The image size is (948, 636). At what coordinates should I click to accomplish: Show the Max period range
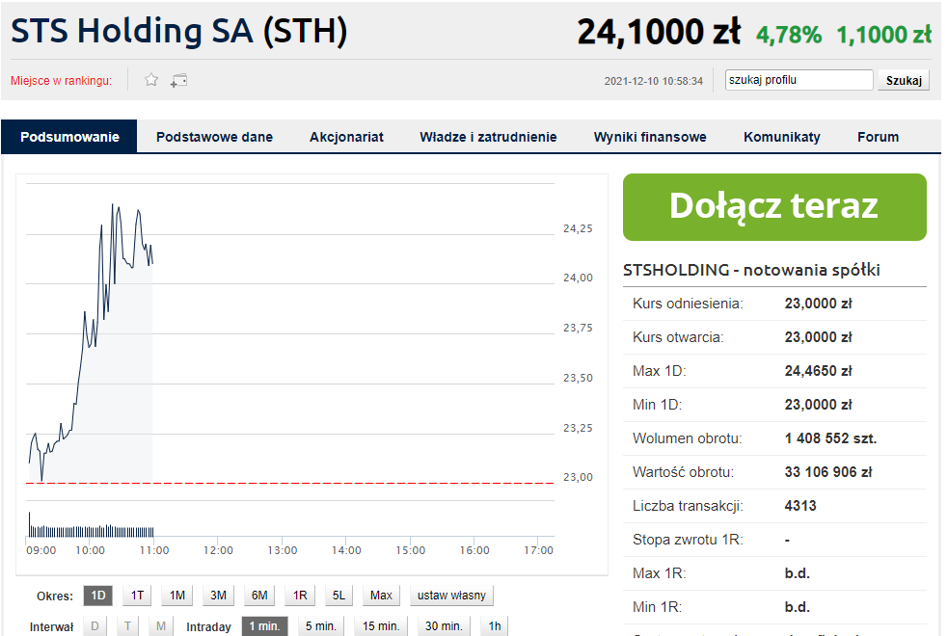pyautogui.click(x=381, y=595)
